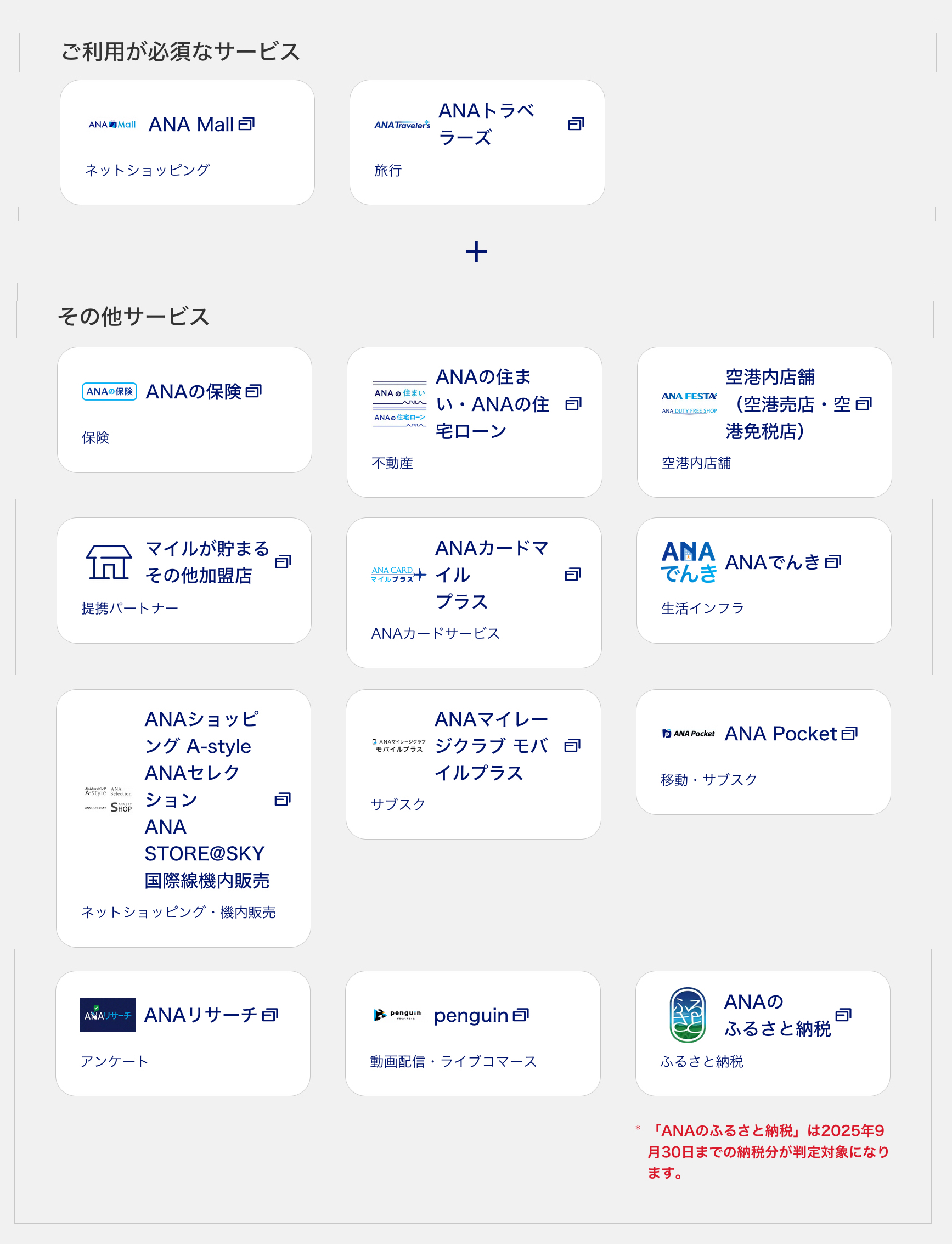This screenshot has width=952, height=1244.
Task: Click ANAカードサービス category label
Action: [x=435, y=633]
